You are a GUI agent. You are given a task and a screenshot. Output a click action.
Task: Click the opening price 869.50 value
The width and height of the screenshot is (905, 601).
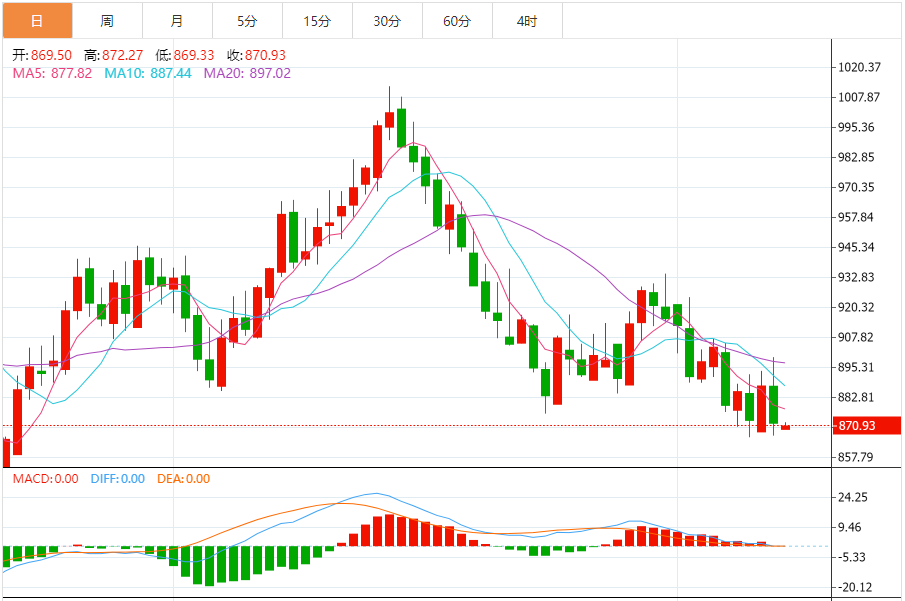pos(51,55)
